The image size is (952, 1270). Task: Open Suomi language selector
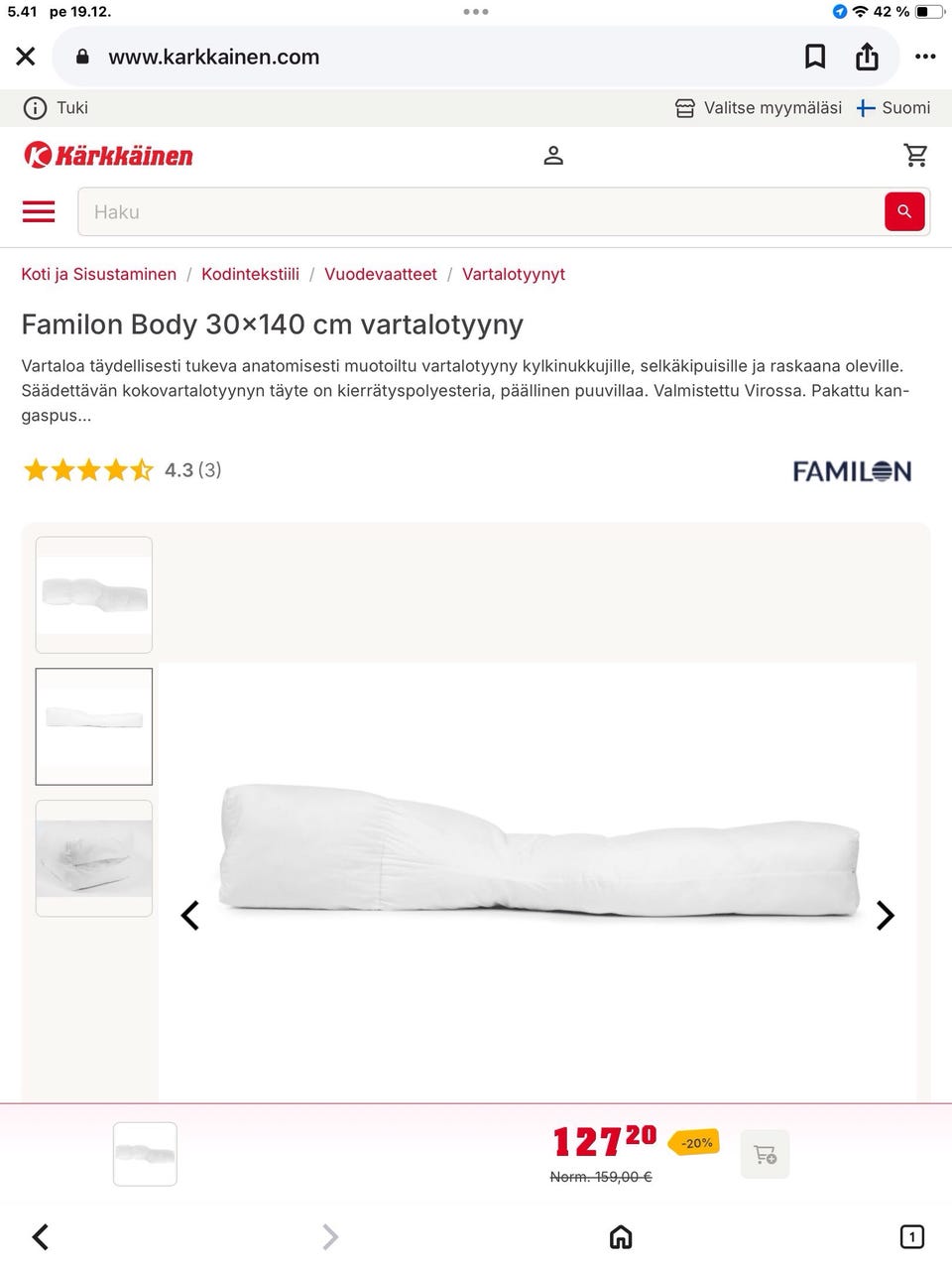tap(893, 108)
